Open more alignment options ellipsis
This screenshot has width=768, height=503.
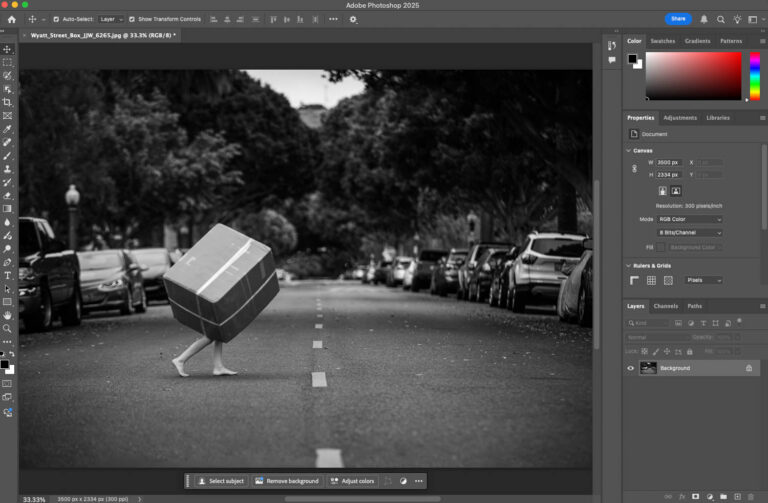coord(333,19)
